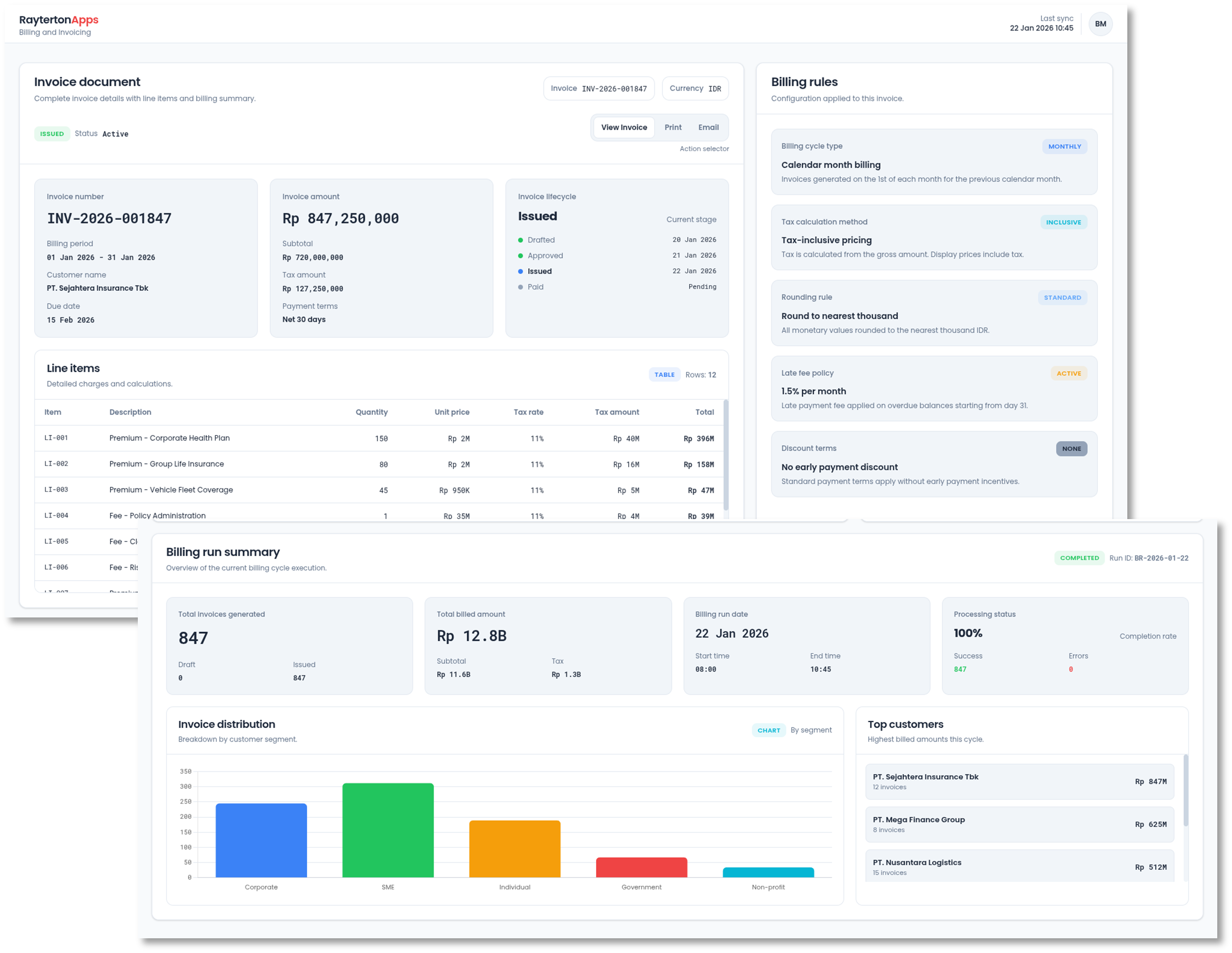Click the ISSUED status badge
This screenshot has height=953, width=1232.
[52, 134]
